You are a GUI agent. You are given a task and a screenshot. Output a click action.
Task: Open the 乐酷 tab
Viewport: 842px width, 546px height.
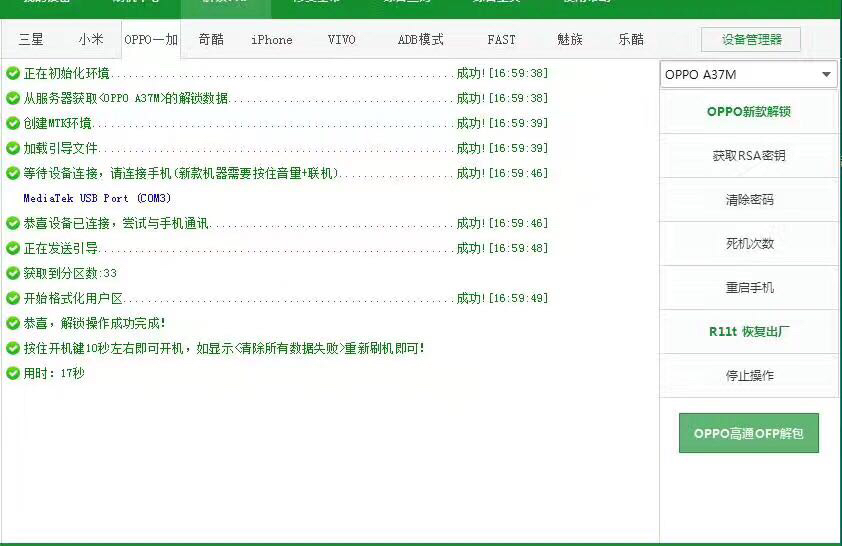[631, 39]
